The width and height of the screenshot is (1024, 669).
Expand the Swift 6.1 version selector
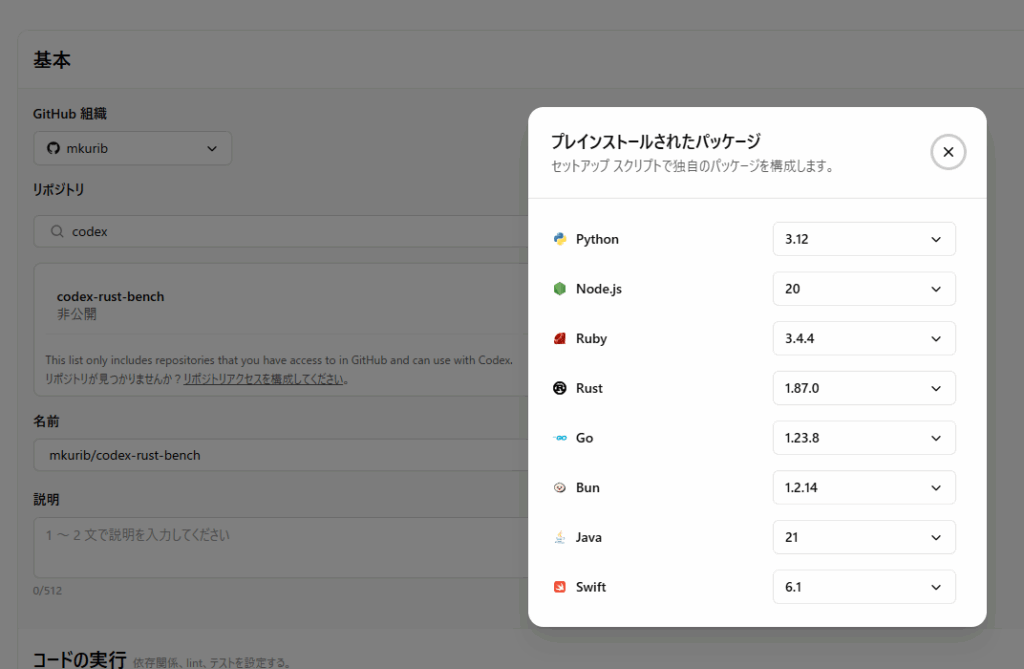[864, 587]
